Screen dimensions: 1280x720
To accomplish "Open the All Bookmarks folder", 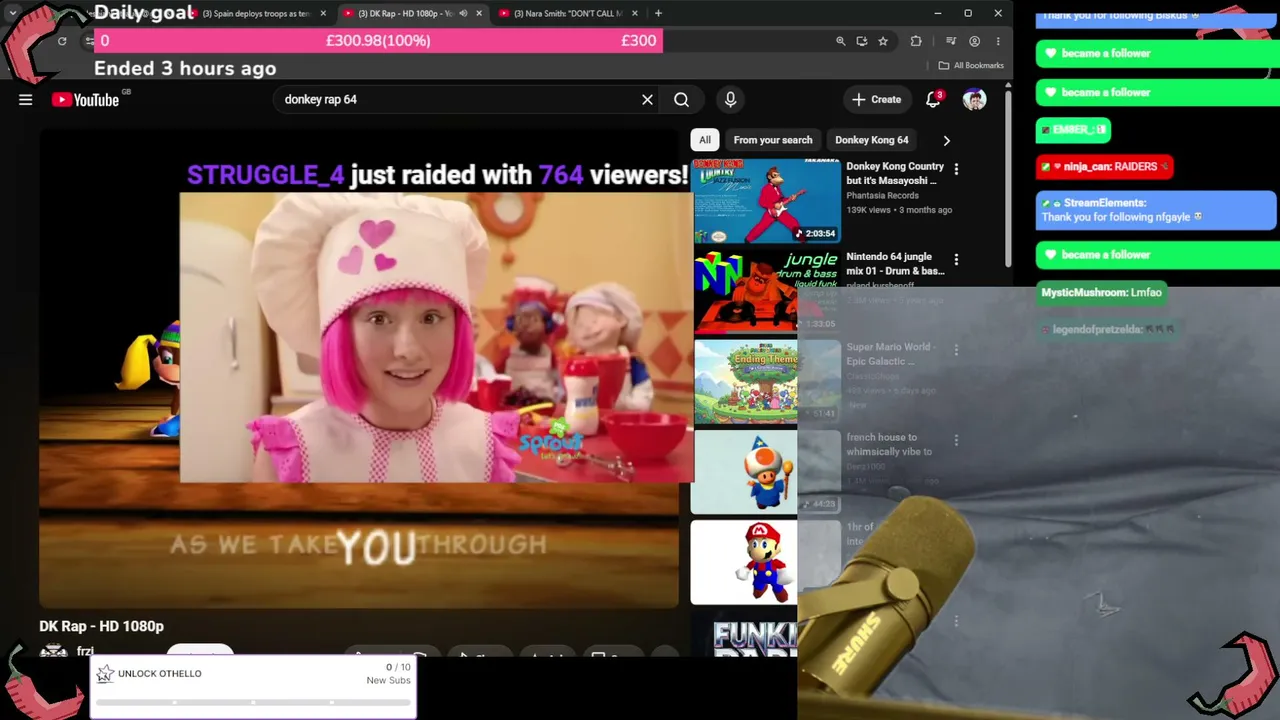I will (971, 66).
